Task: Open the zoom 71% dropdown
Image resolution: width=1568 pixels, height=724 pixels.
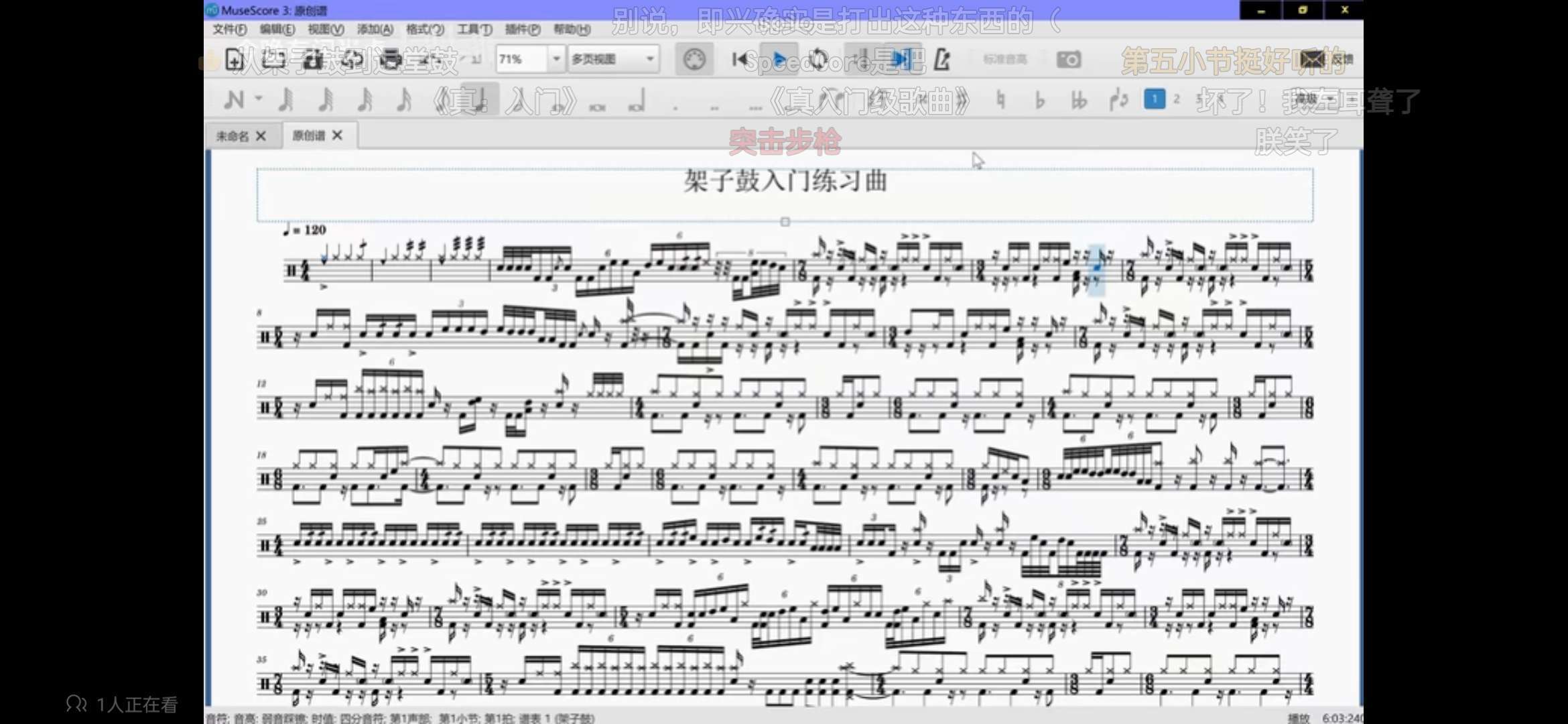Action: 556,59
